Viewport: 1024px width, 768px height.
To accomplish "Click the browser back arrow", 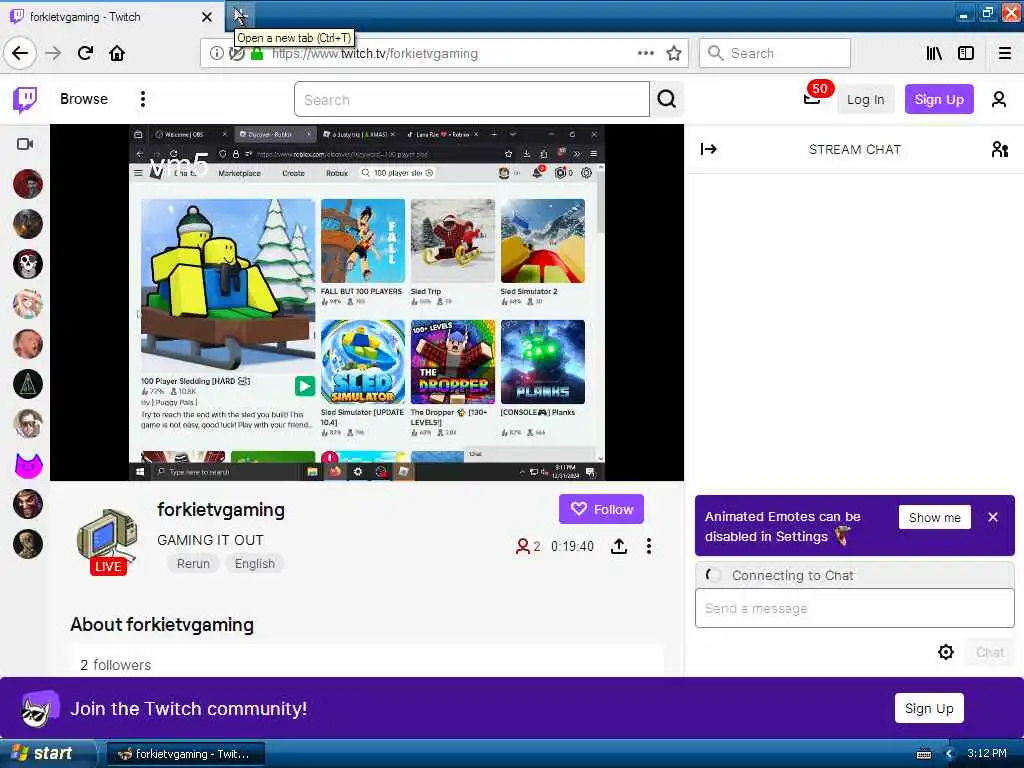I will 20,53.
